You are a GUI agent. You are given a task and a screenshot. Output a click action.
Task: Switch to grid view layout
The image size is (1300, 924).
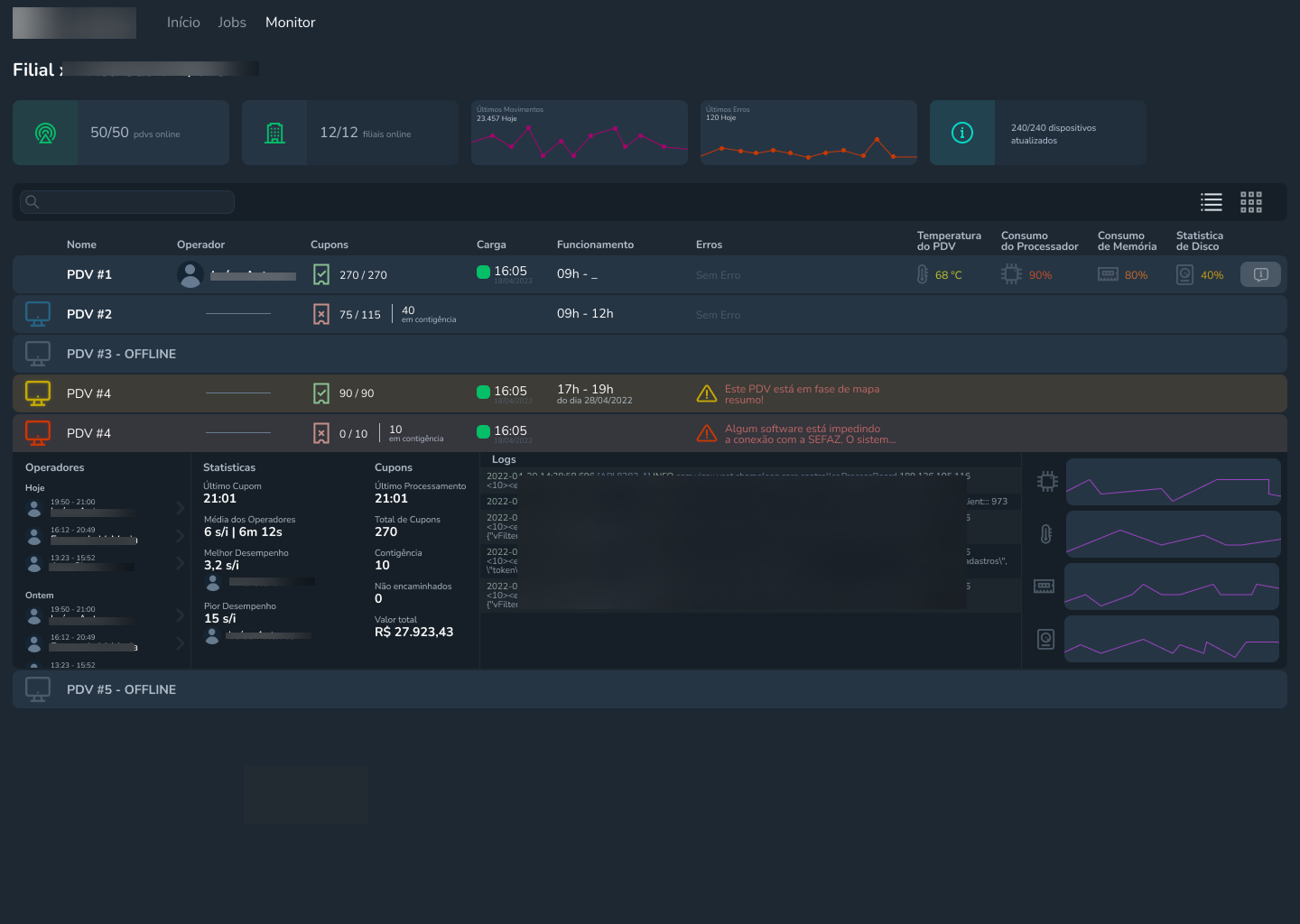click(1250, 202)
